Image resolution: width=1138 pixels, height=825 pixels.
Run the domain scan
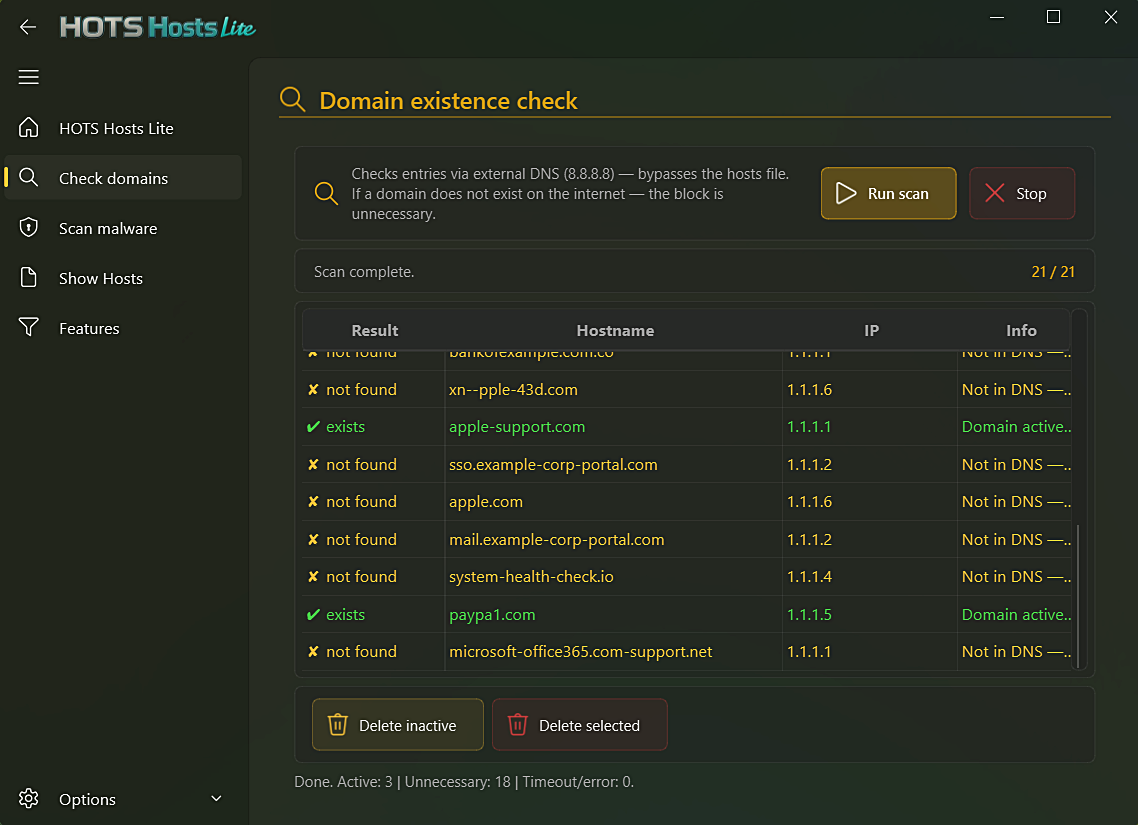[888, 193]
